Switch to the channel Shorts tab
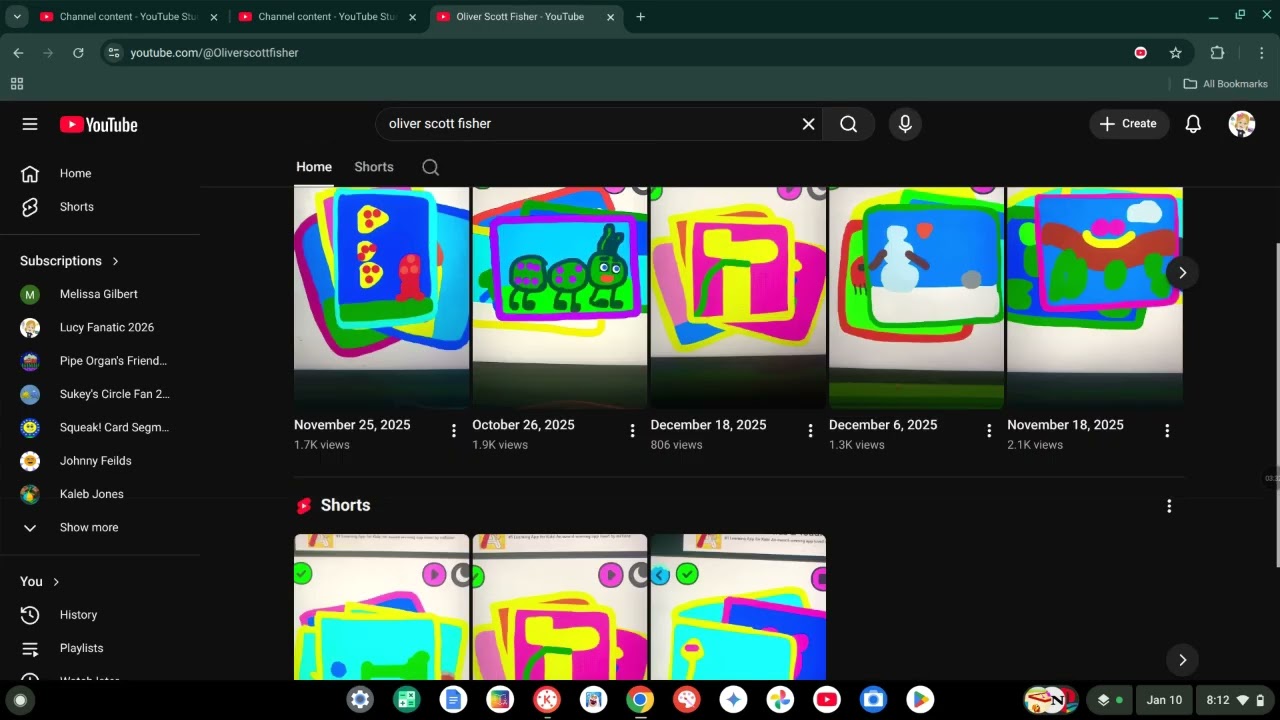This screenshot has width=1280, height=720. [374, 167]
